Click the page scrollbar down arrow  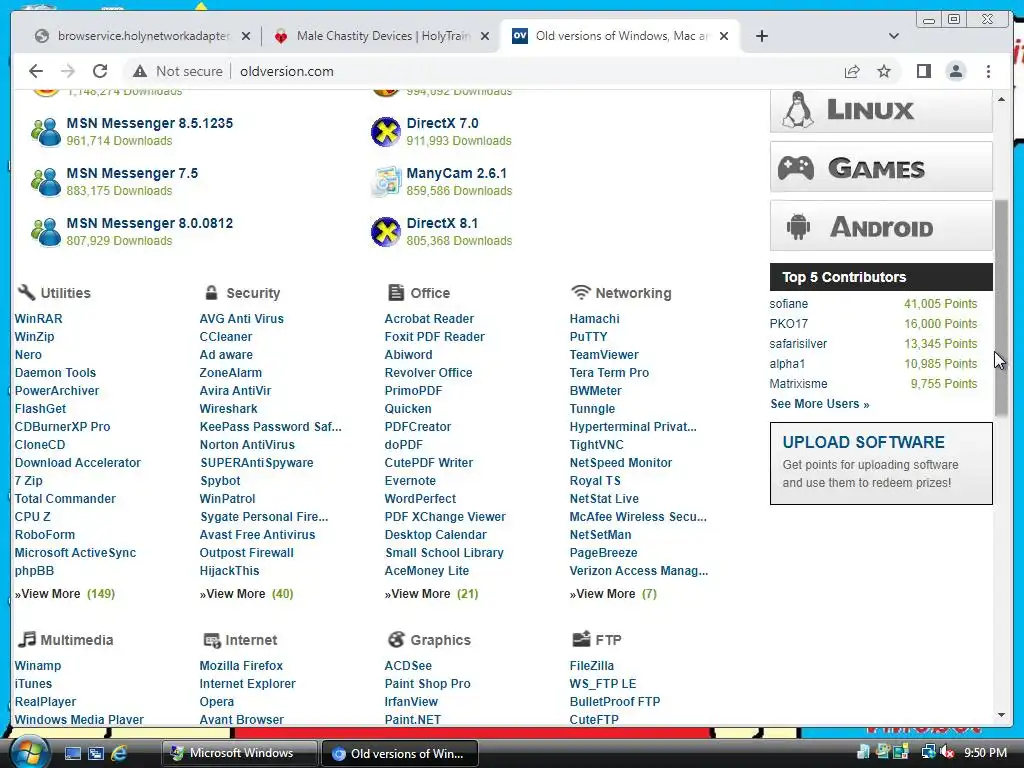coord(1001,715)
